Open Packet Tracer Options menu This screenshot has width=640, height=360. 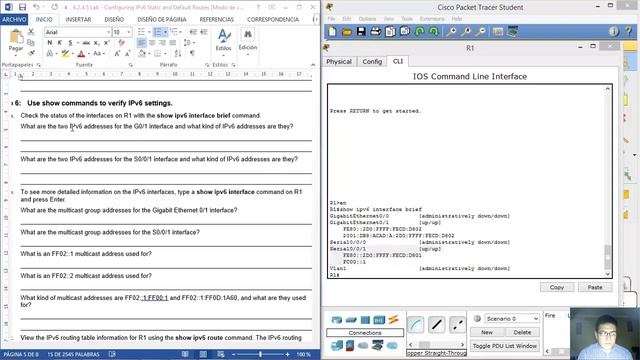click(x=367, y=19)
